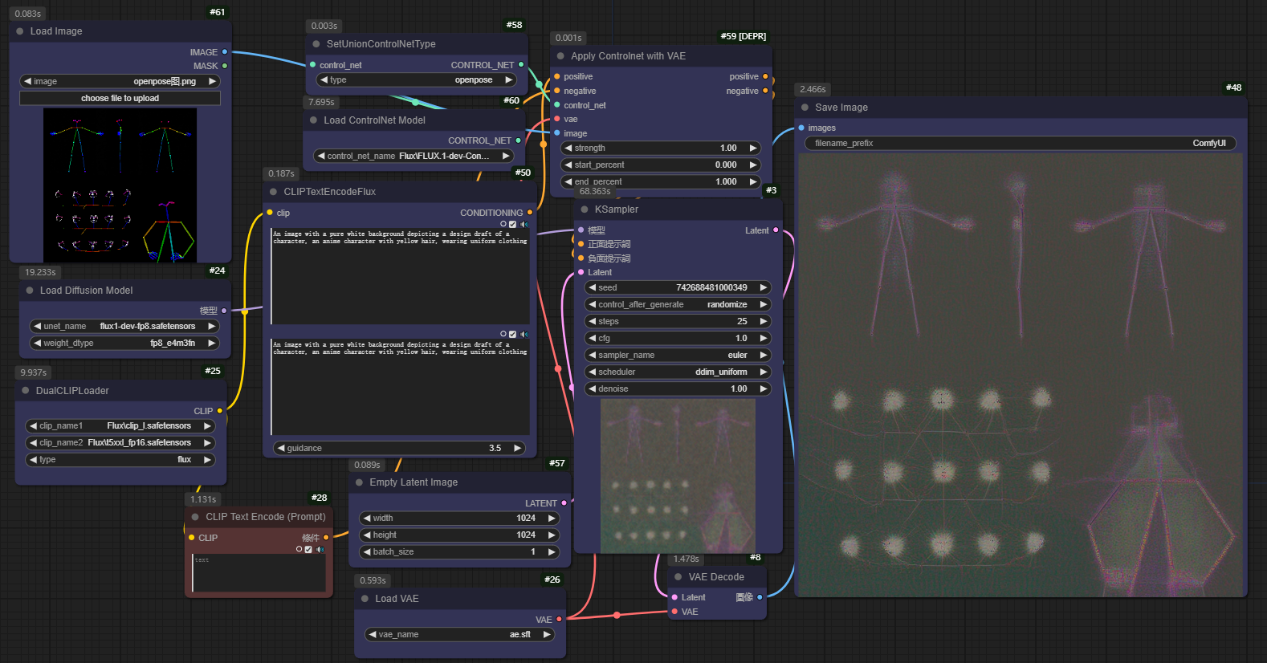Toggle checkbox in CLIP Text Encode (Prompt) node
This screenshot has width=1267, height=663.
point(308,549)
